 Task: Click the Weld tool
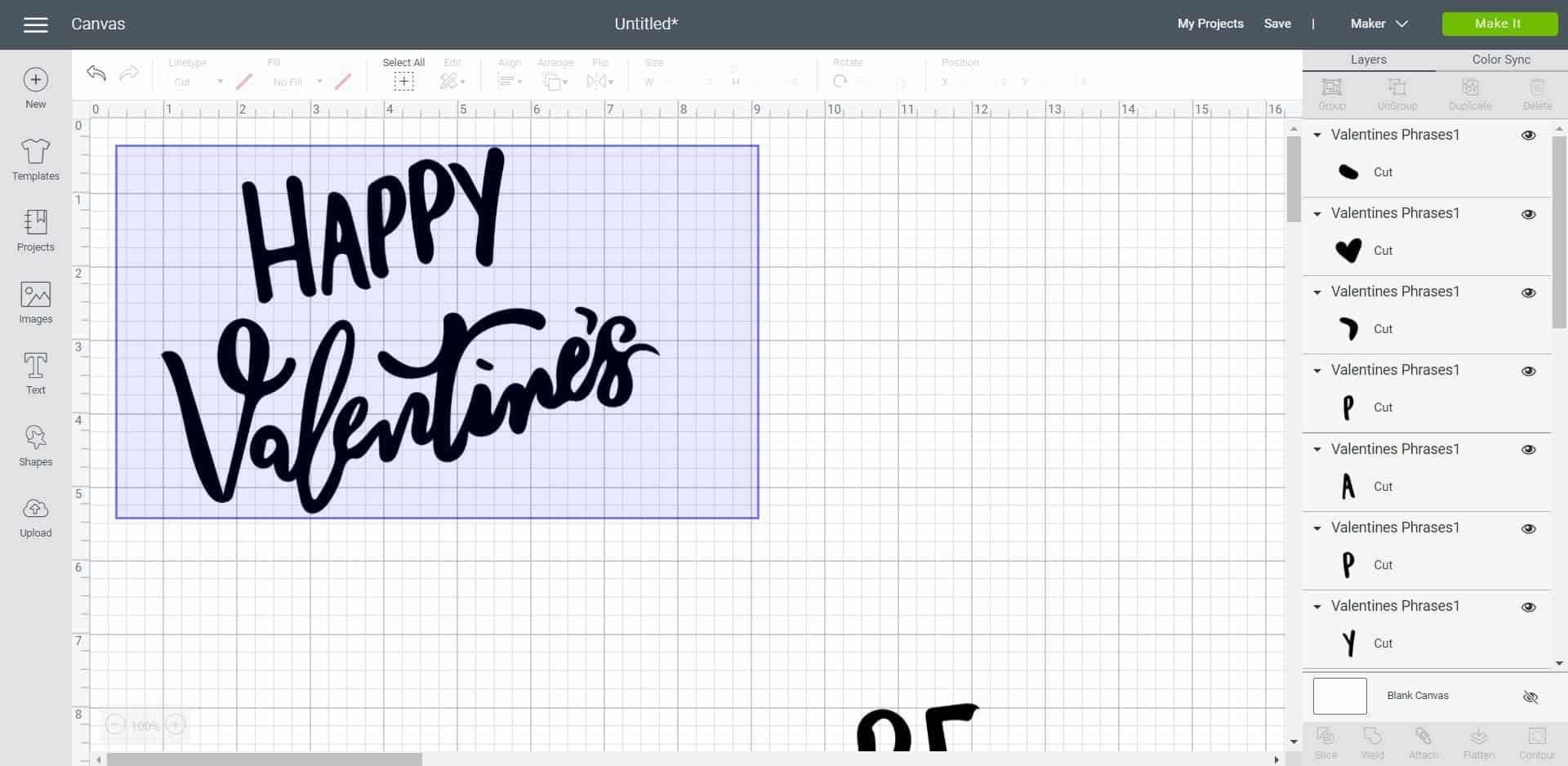coord(1372,743)
